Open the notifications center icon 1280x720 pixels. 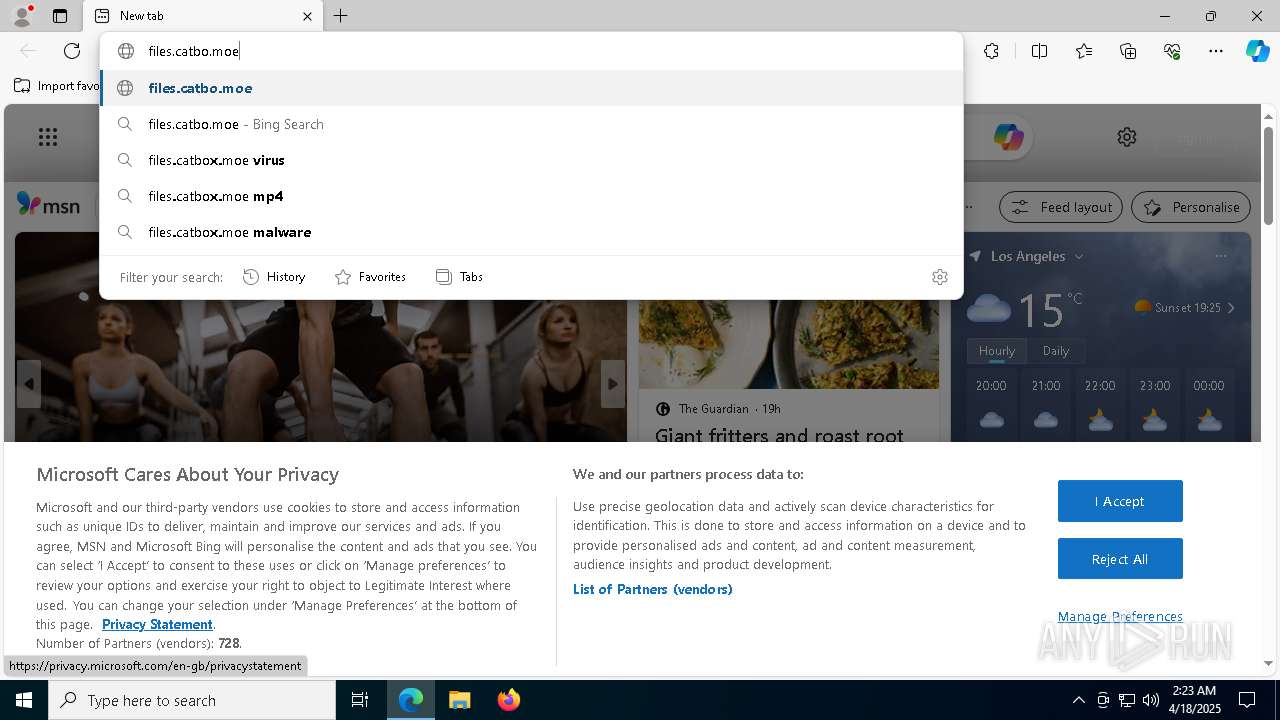click(x=1247, y=700)
